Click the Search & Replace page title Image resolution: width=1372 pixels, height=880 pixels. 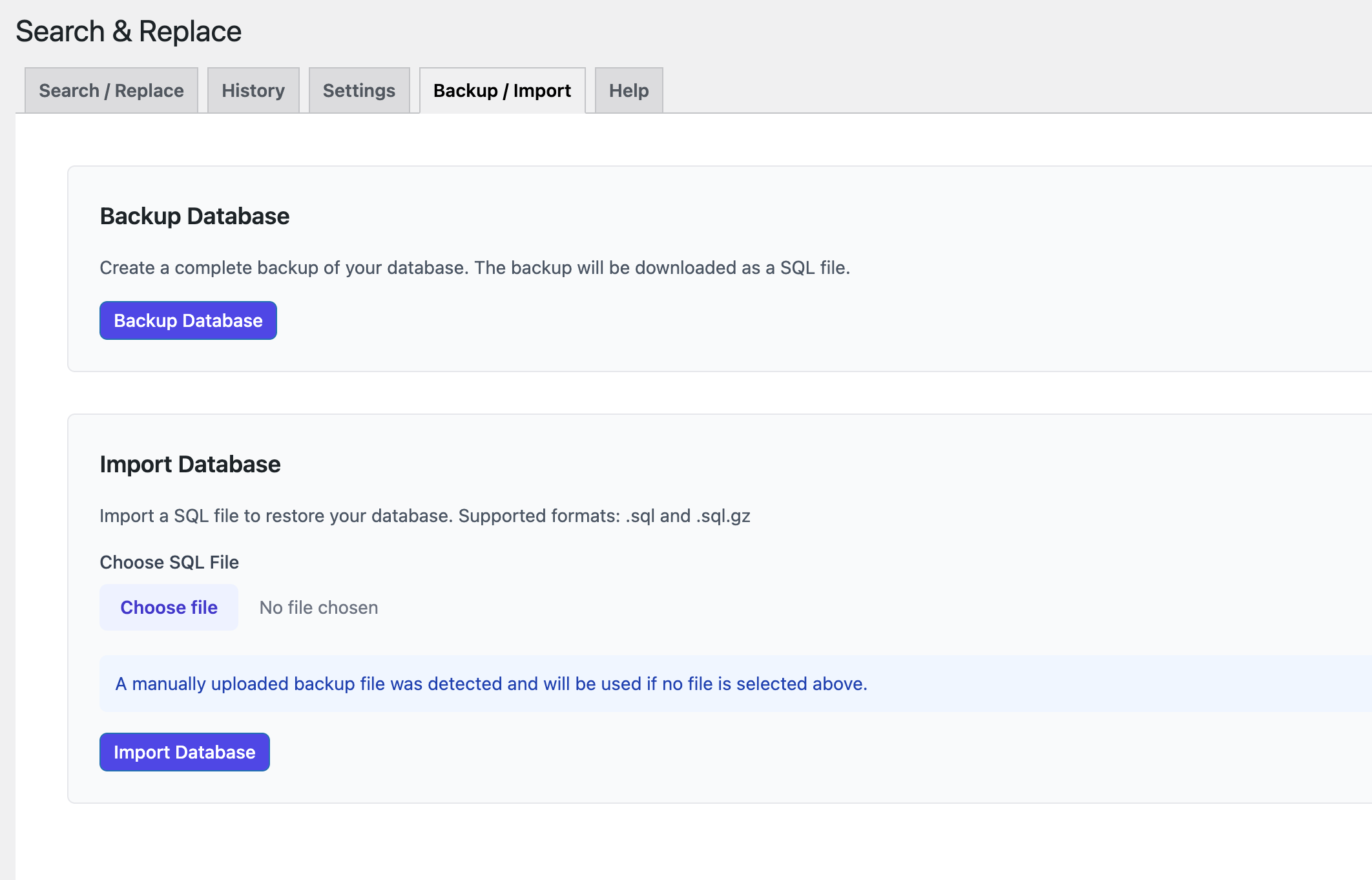pyautogui.click(x=128, y=30)
